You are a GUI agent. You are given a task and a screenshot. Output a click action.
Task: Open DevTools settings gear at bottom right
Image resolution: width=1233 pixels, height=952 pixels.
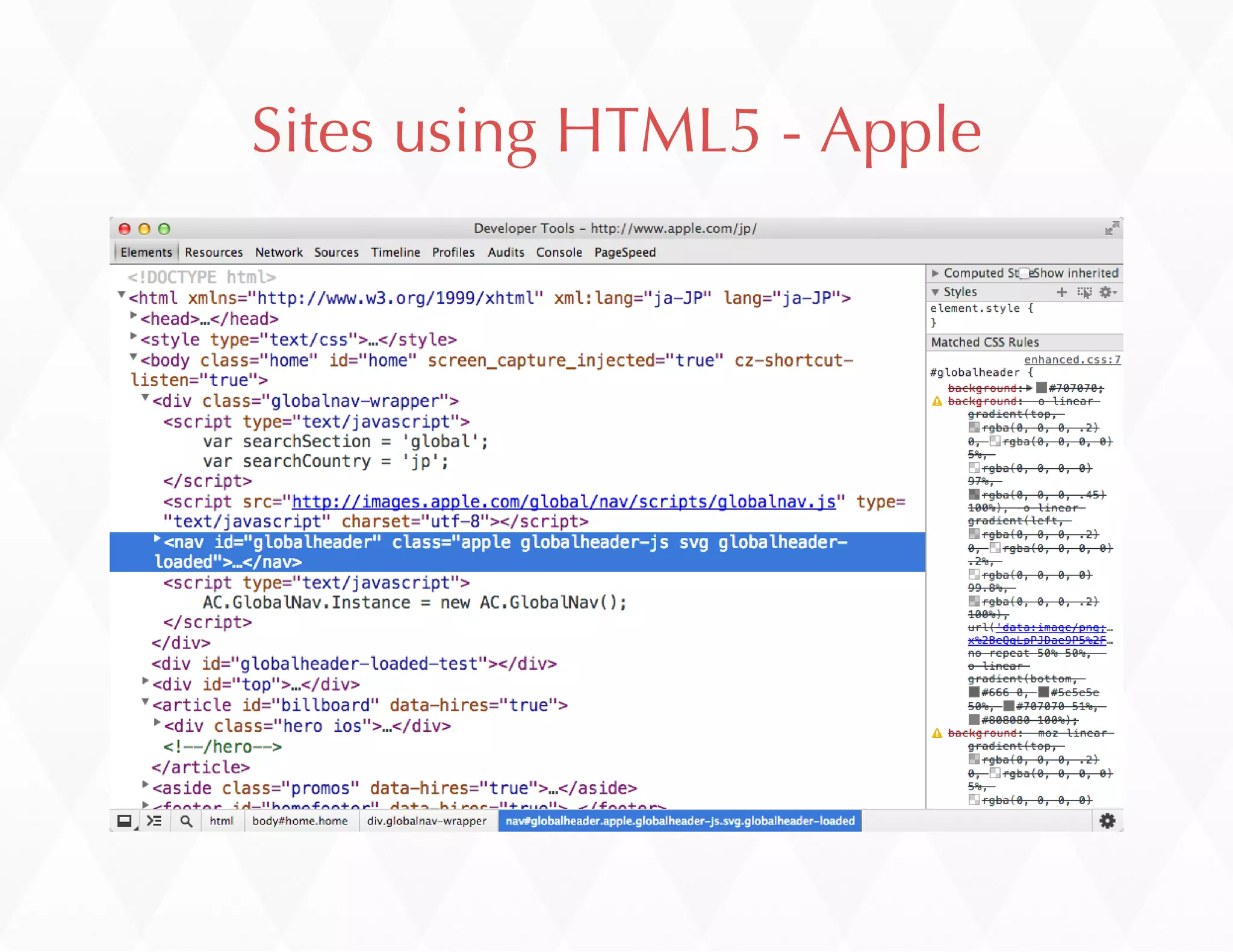coord(1107,821)
